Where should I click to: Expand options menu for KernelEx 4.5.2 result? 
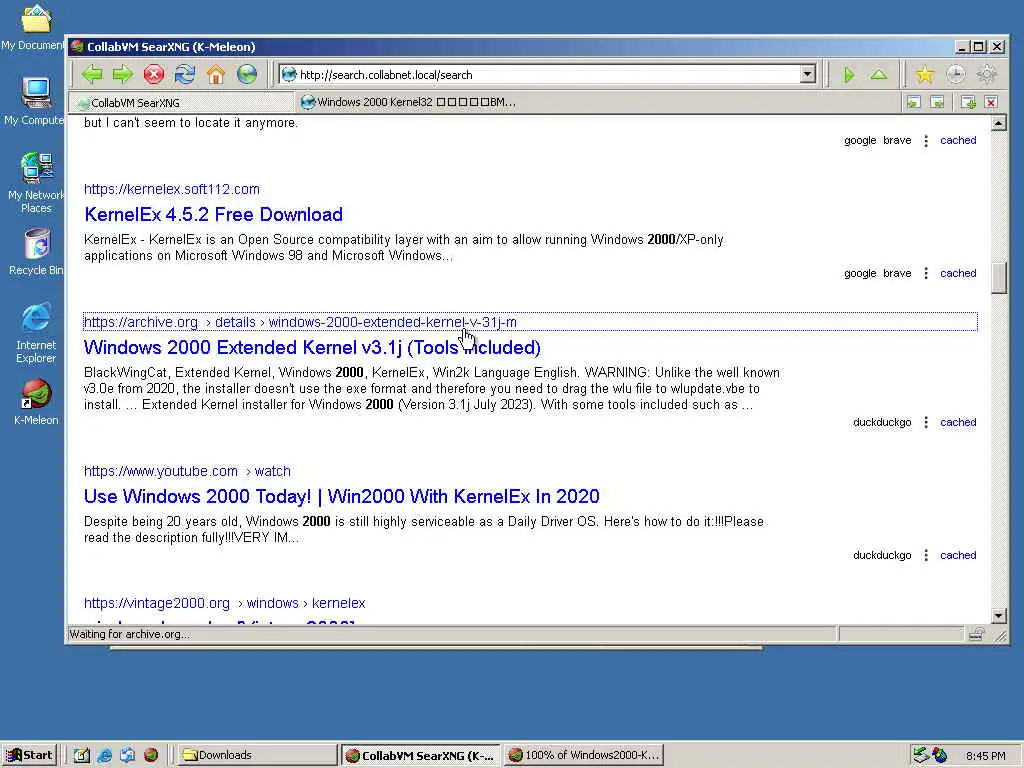(925, 273)
